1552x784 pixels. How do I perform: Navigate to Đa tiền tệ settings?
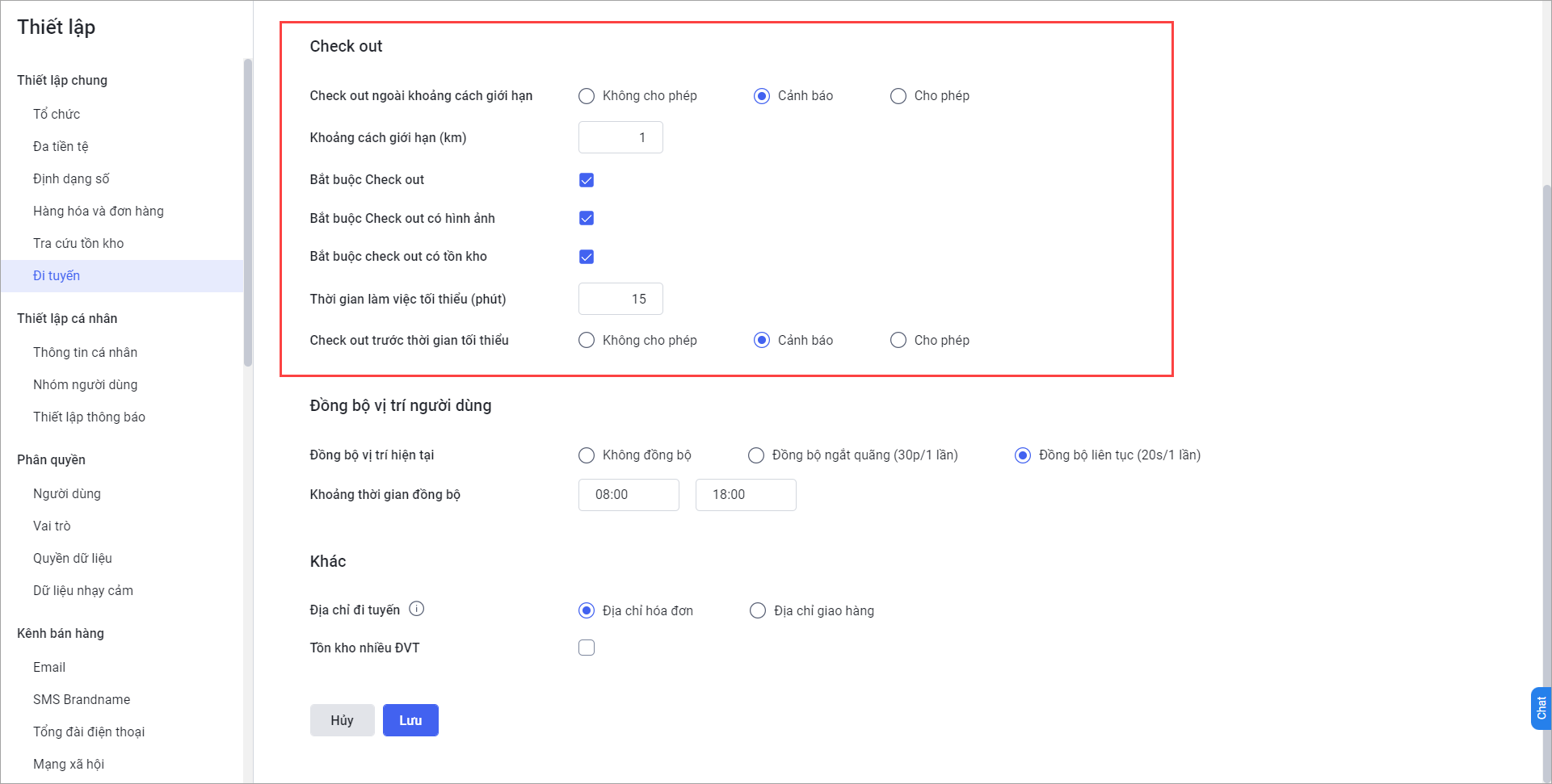coord(61,146)
